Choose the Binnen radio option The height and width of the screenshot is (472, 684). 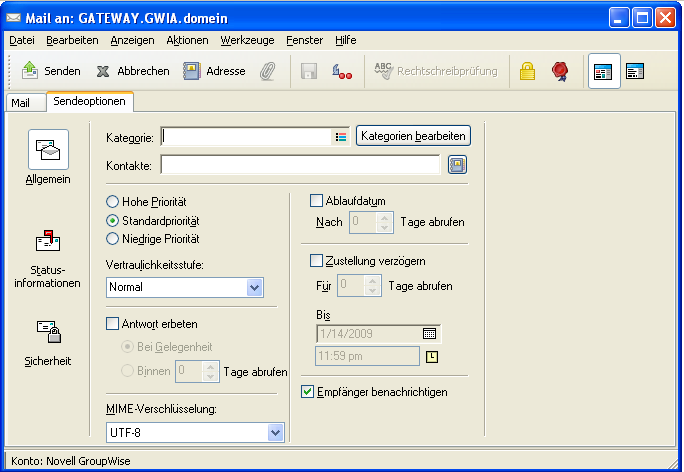click(127, 371)
